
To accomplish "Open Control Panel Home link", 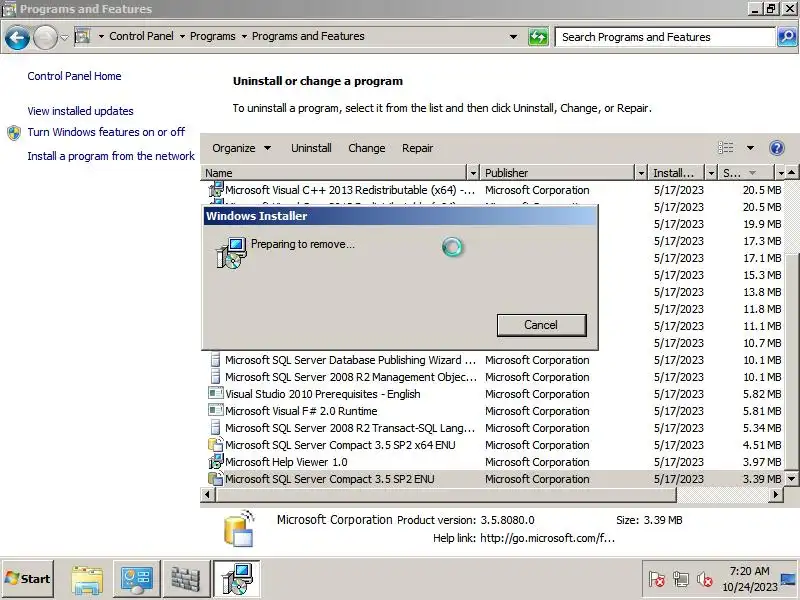I will 74,76.
